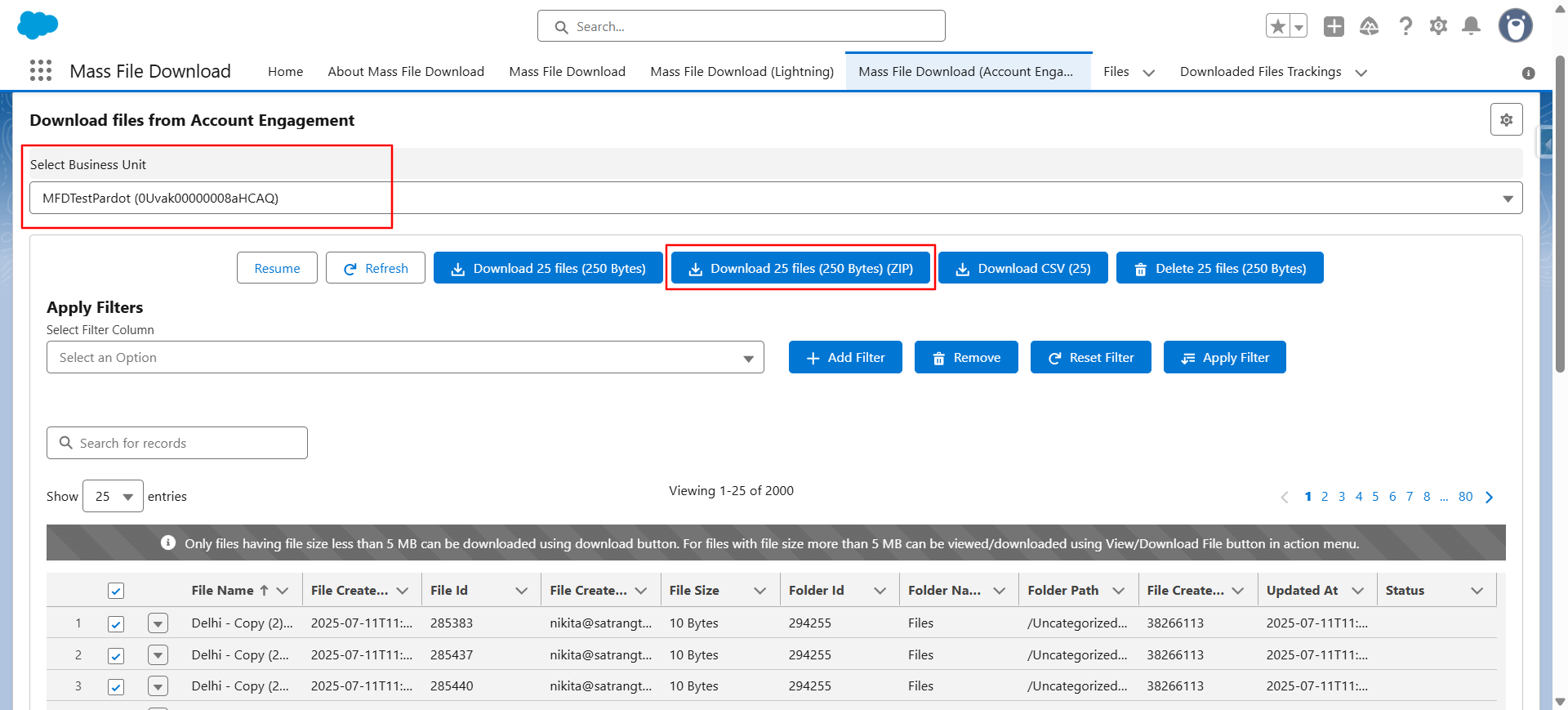Go to page 5 of results
Image resolution: width=1568 pixels, height=710 pixels.
tap(1375, 497)
